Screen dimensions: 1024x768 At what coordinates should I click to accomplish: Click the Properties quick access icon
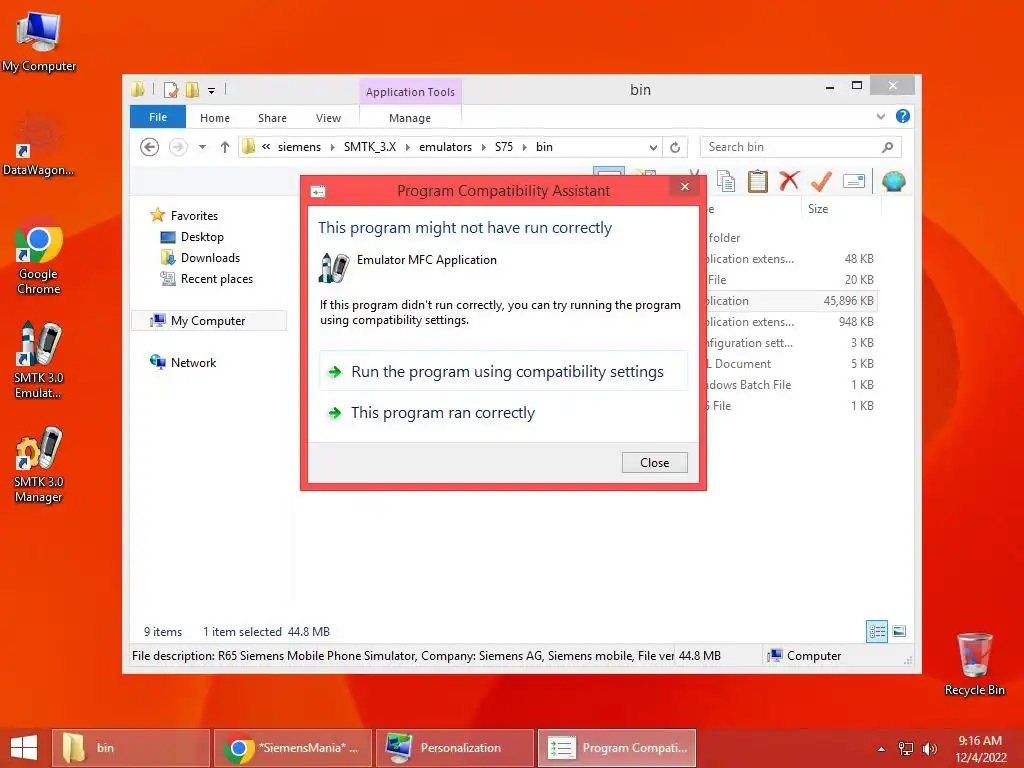click(171, 89)
